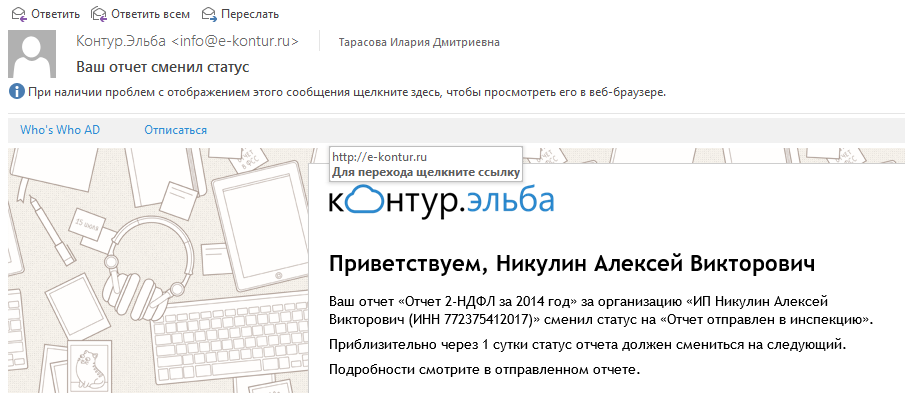The width and height of the screenshot is (905, 393).
Task: Click the Reply All envelope icon
Action: 99,14
